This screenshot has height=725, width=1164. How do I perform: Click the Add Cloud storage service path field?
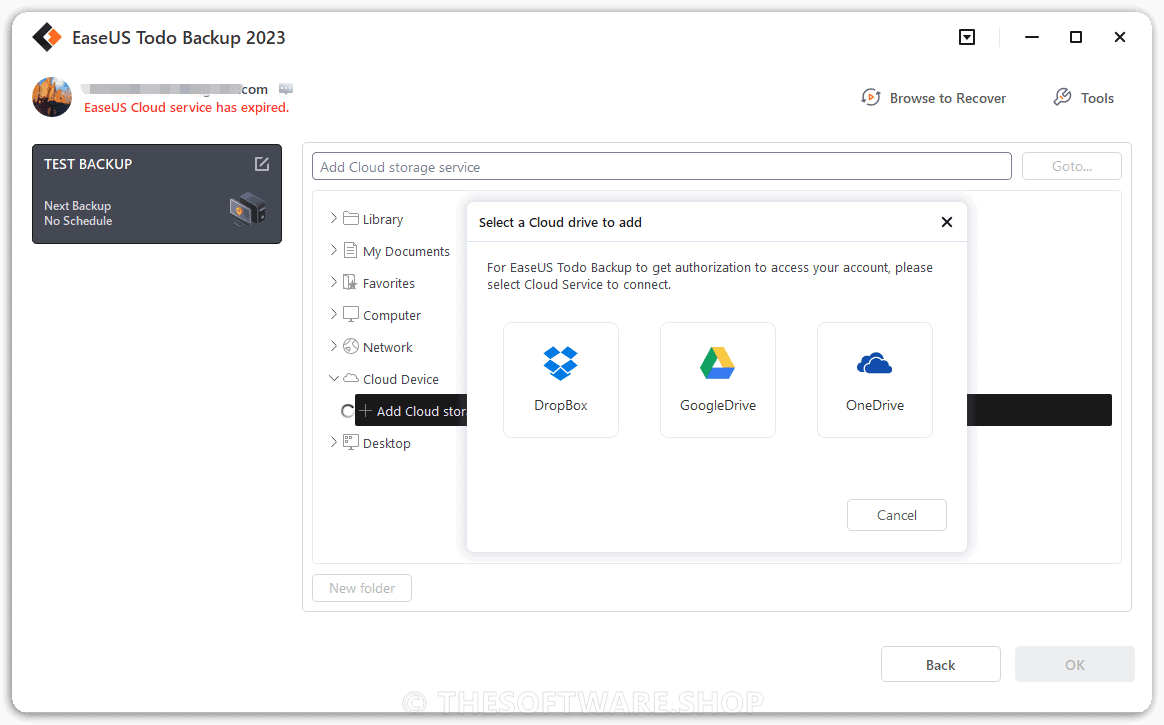tap(661, 166)
